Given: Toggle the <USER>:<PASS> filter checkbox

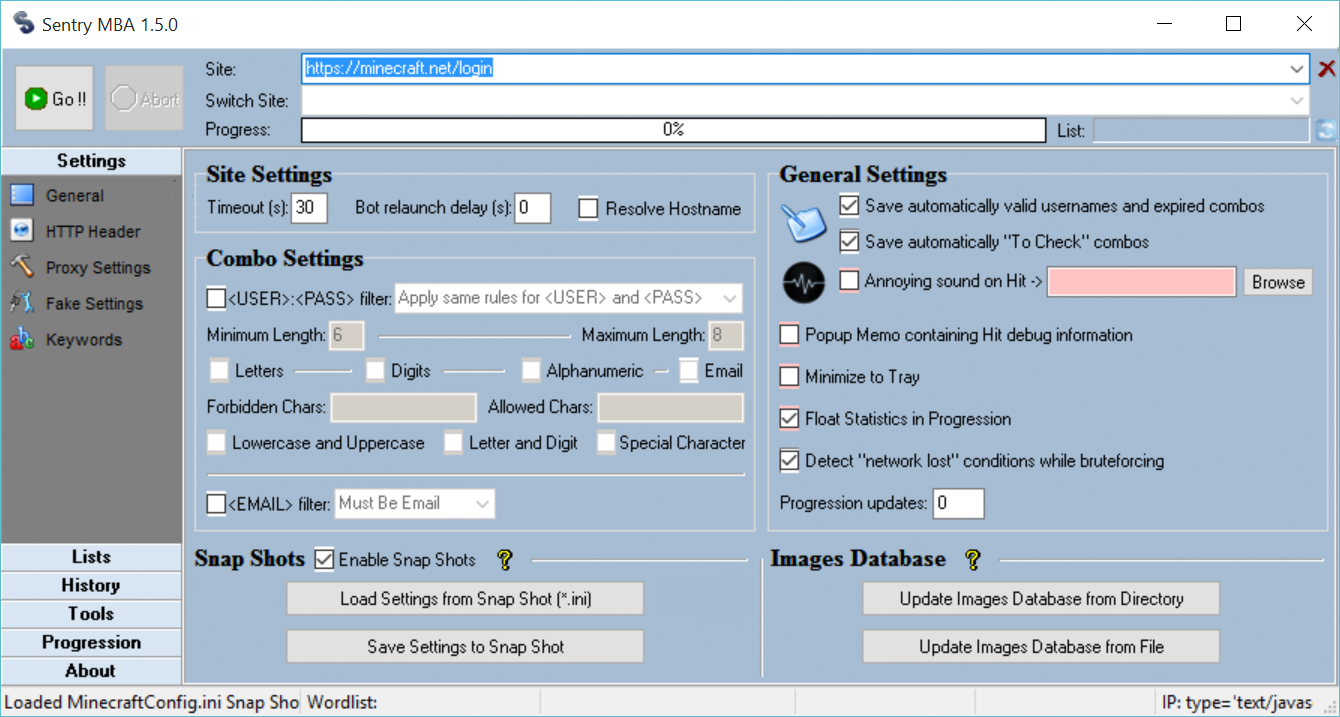Looking at the screenshot, I should tap(216, 298).
